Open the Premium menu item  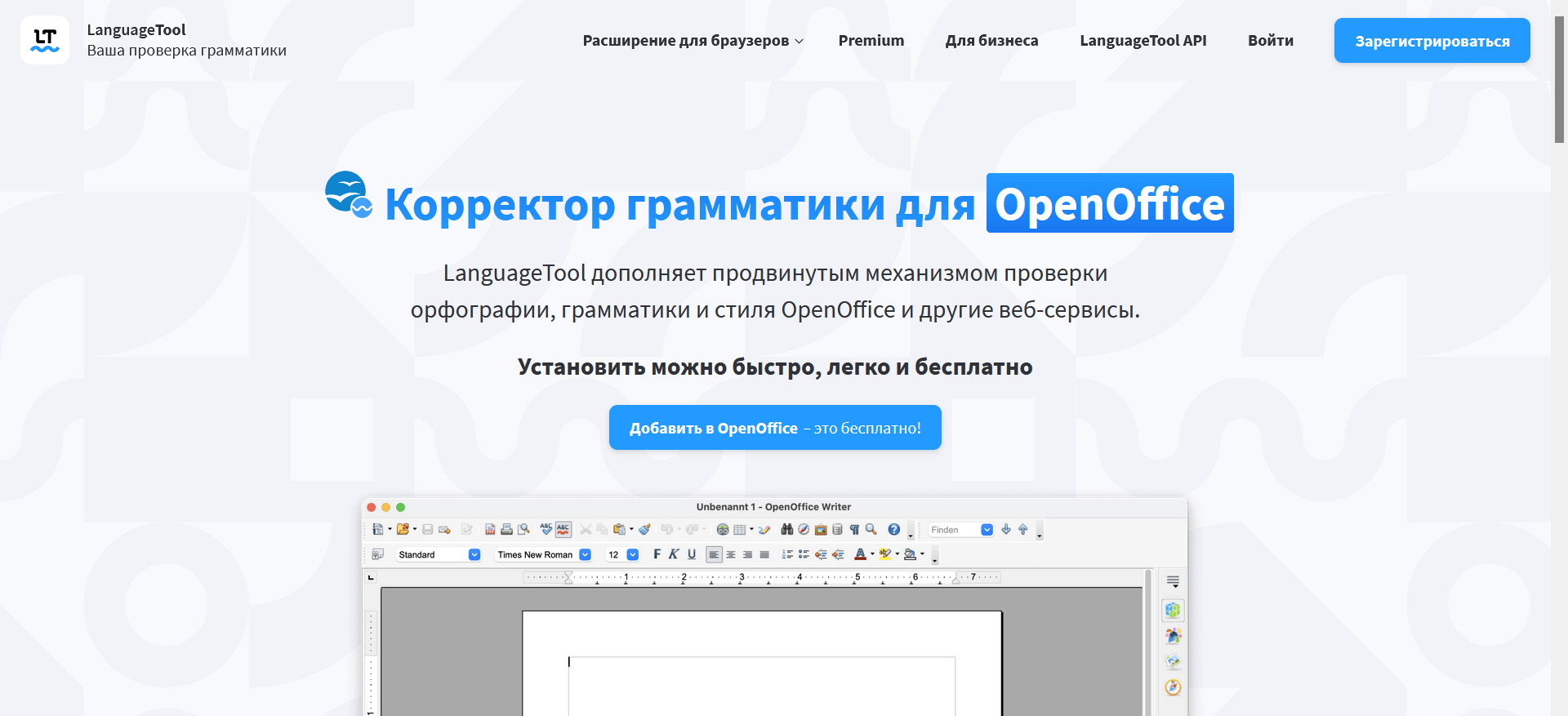click(871, 40)
